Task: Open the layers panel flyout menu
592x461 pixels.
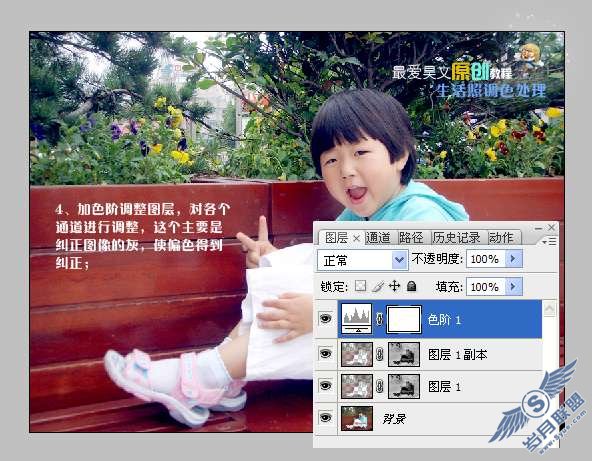Action: point(550,241)
